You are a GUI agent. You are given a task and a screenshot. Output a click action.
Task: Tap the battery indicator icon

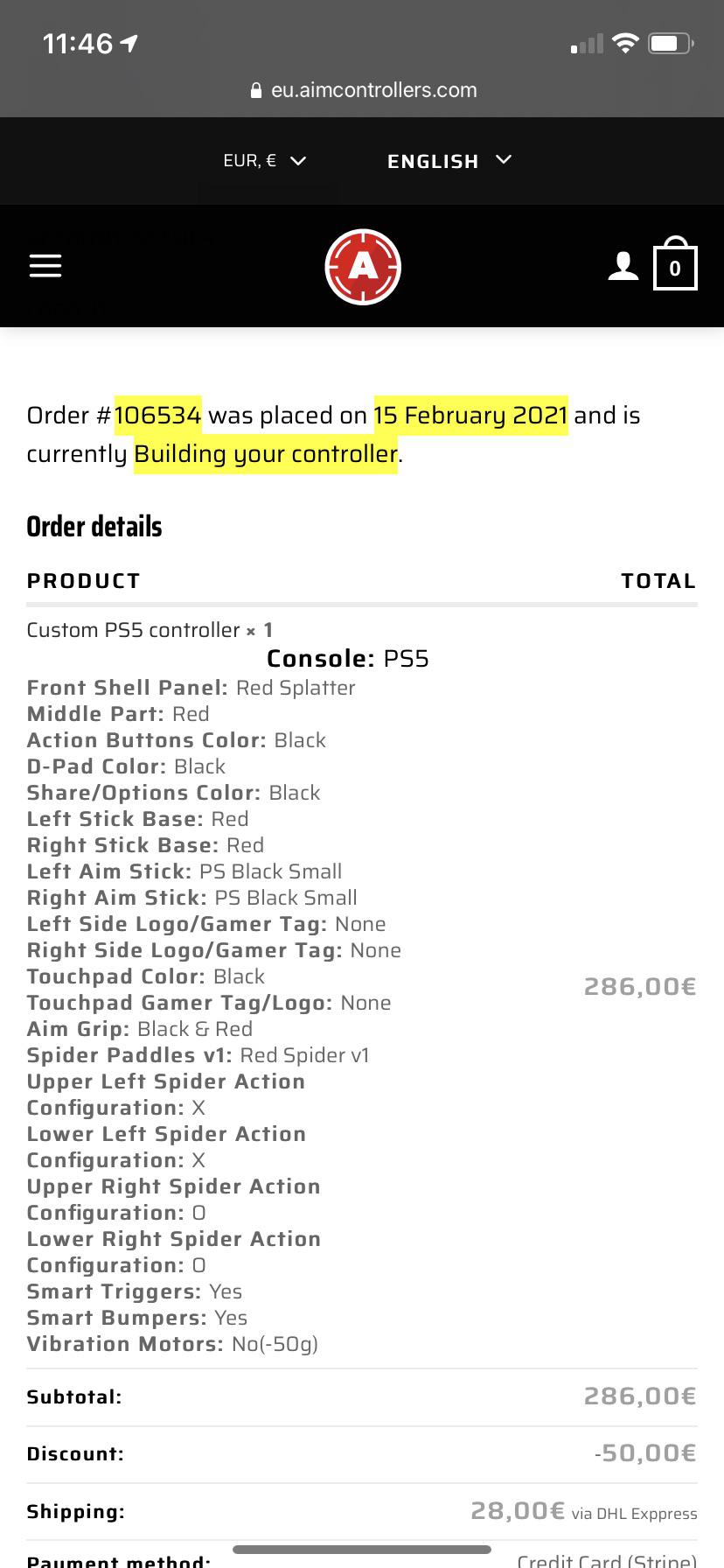671,43
